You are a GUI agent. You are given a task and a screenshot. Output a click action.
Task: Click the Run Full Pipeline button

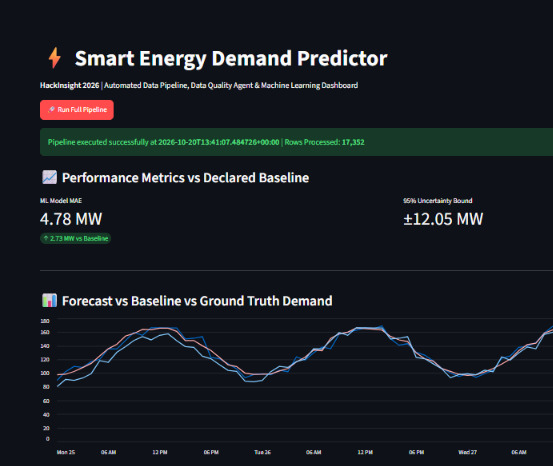click(x=77, y=110)
